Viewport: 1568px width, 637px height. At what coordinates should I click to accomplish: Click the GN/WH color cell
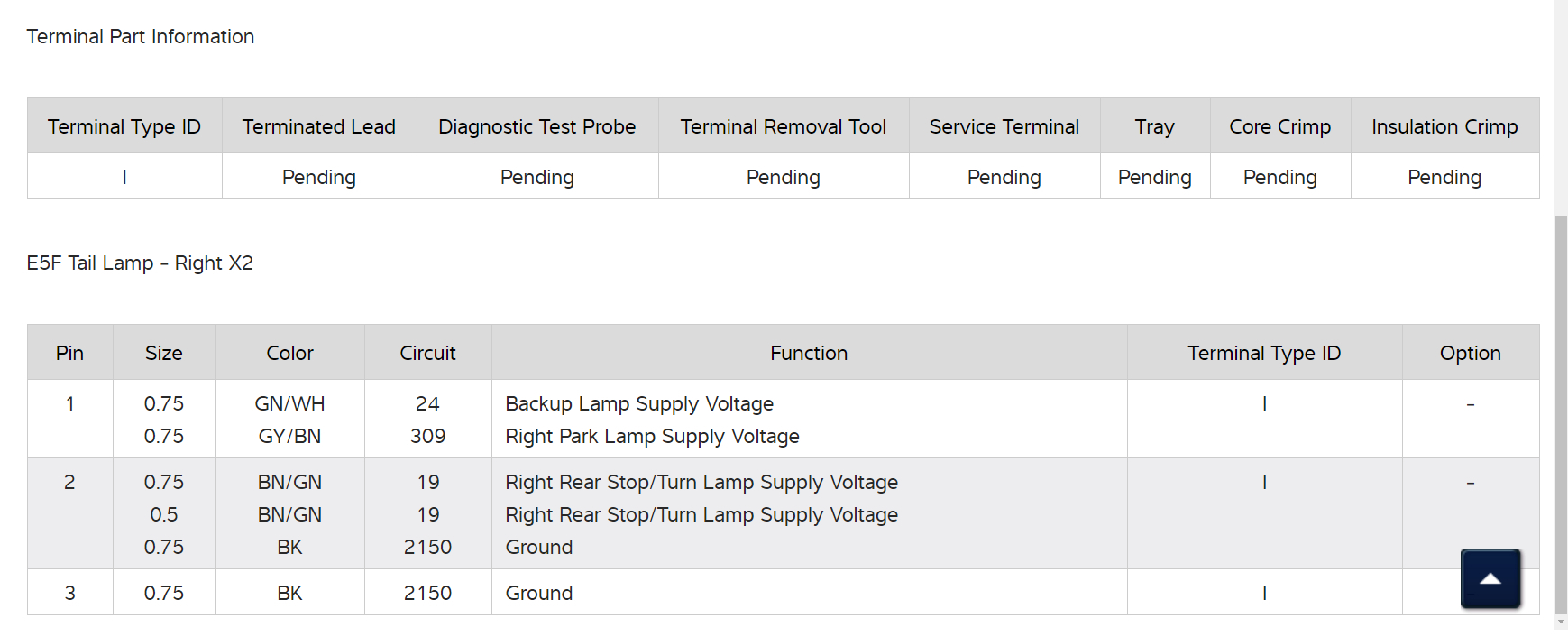coord(289,404)
